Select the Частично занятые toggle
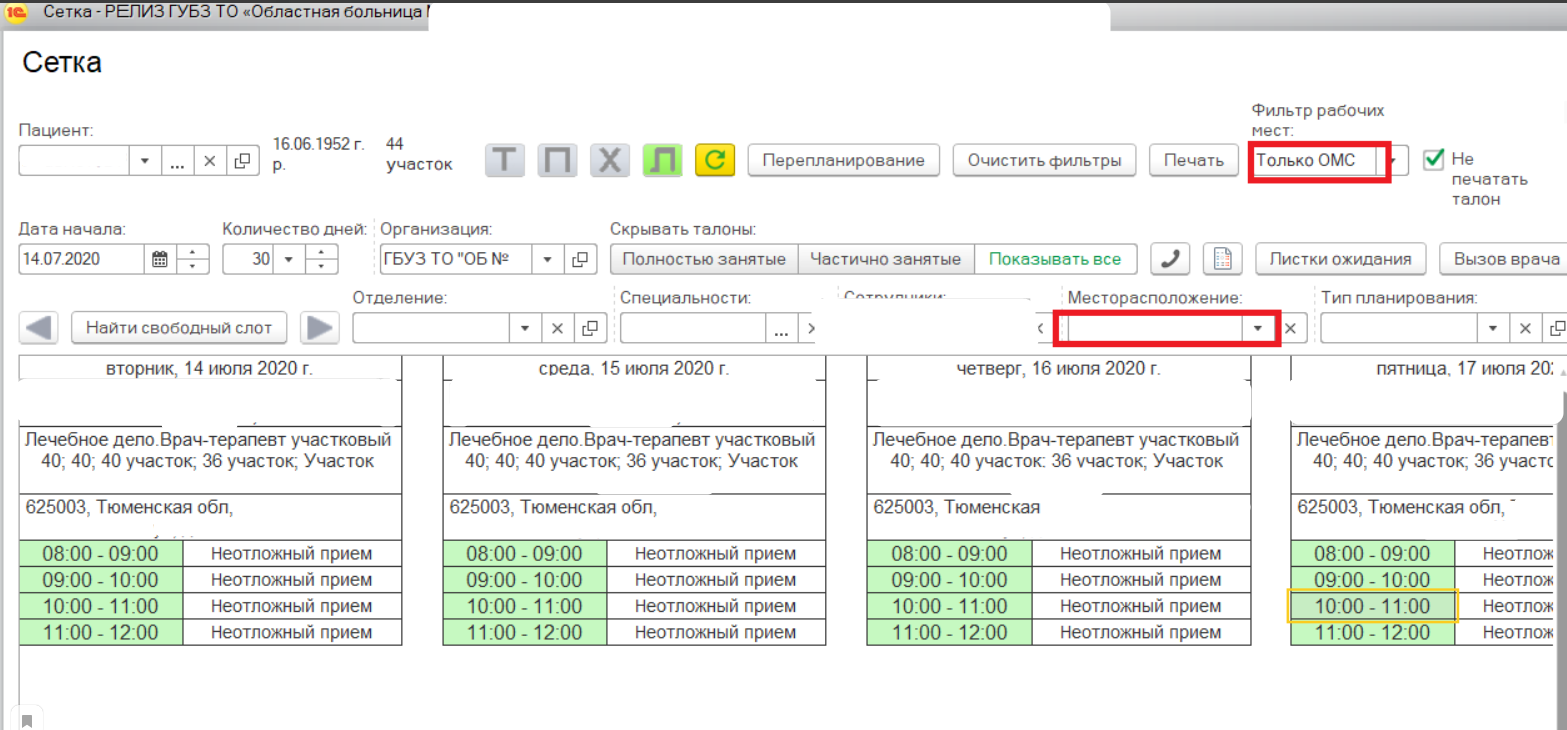 885,259
